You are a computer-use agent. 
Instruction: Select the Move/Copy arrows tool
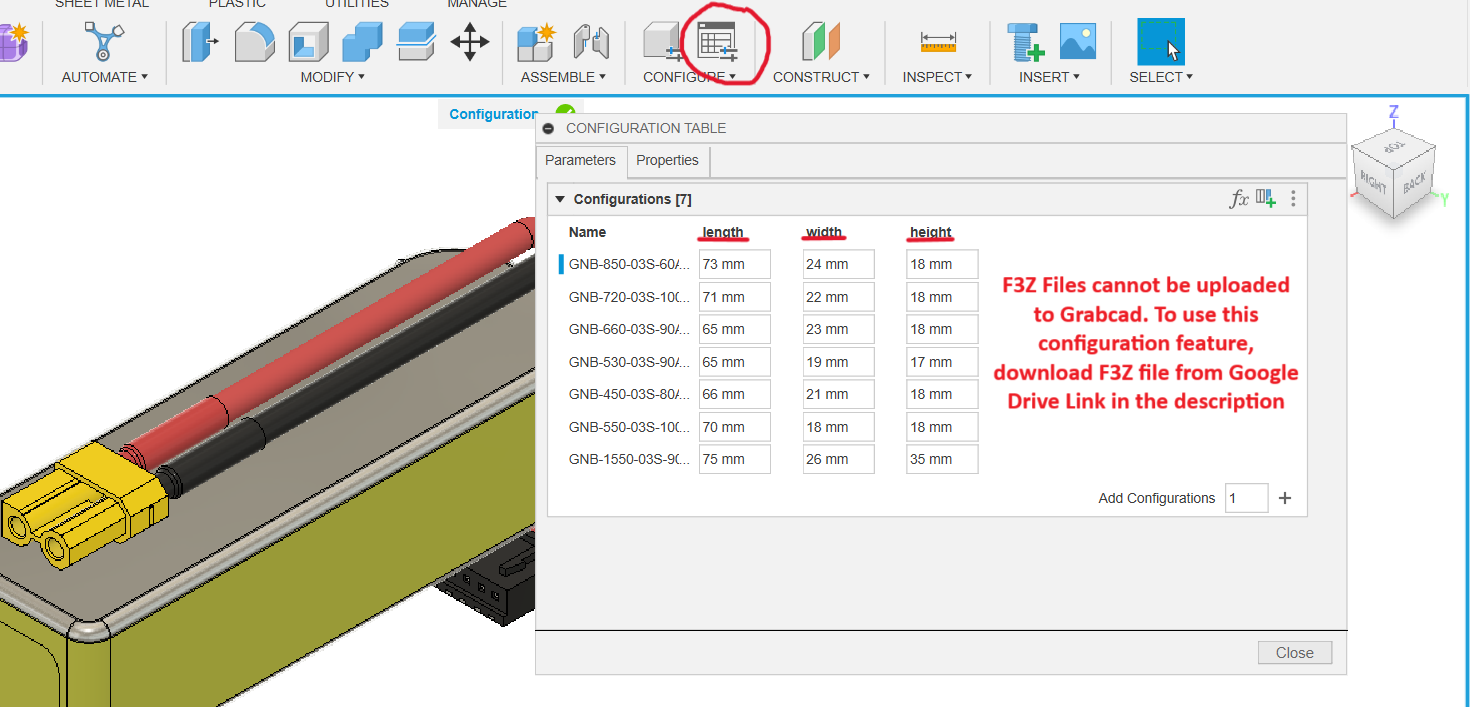click(469, 42)
